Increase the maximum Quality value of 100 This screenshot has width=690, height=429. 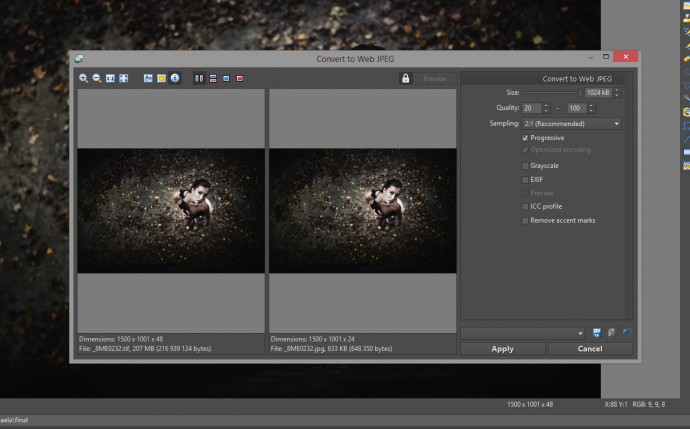[591, 106]
